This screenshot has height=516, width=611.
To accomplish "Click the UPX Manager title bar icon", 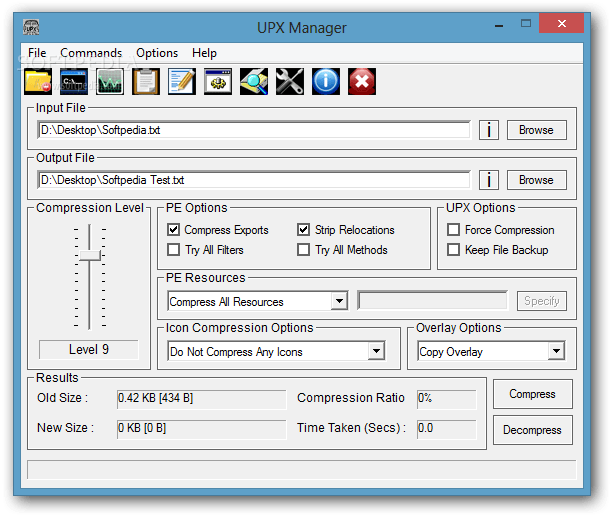I will (x=31, y=27).
